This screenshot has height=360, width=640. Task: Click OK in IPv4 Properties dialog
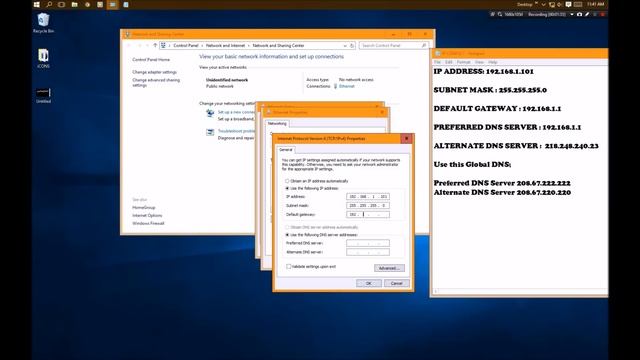pyautogui.click(x=369, y=283)
